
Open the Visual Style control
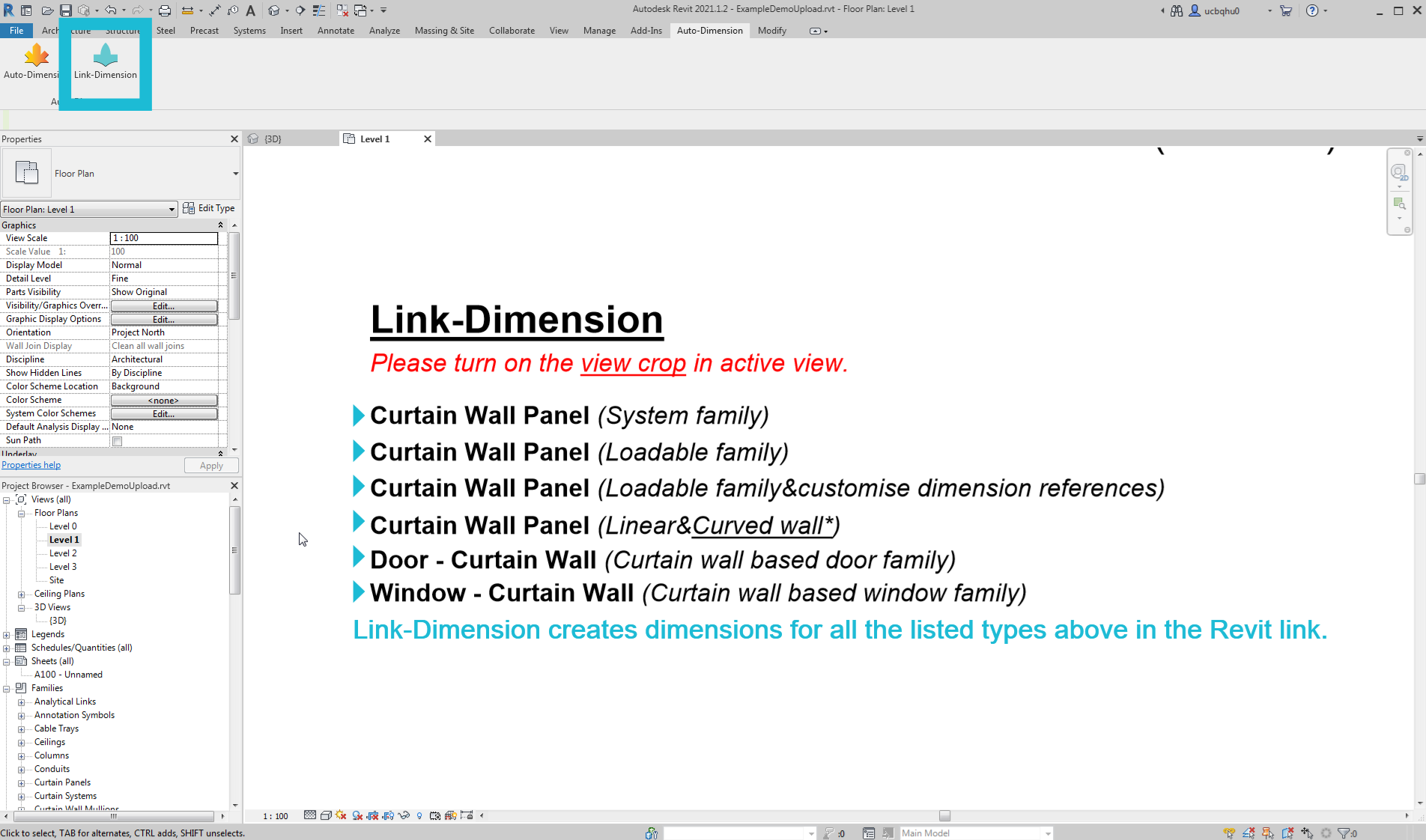pos(326,815)
